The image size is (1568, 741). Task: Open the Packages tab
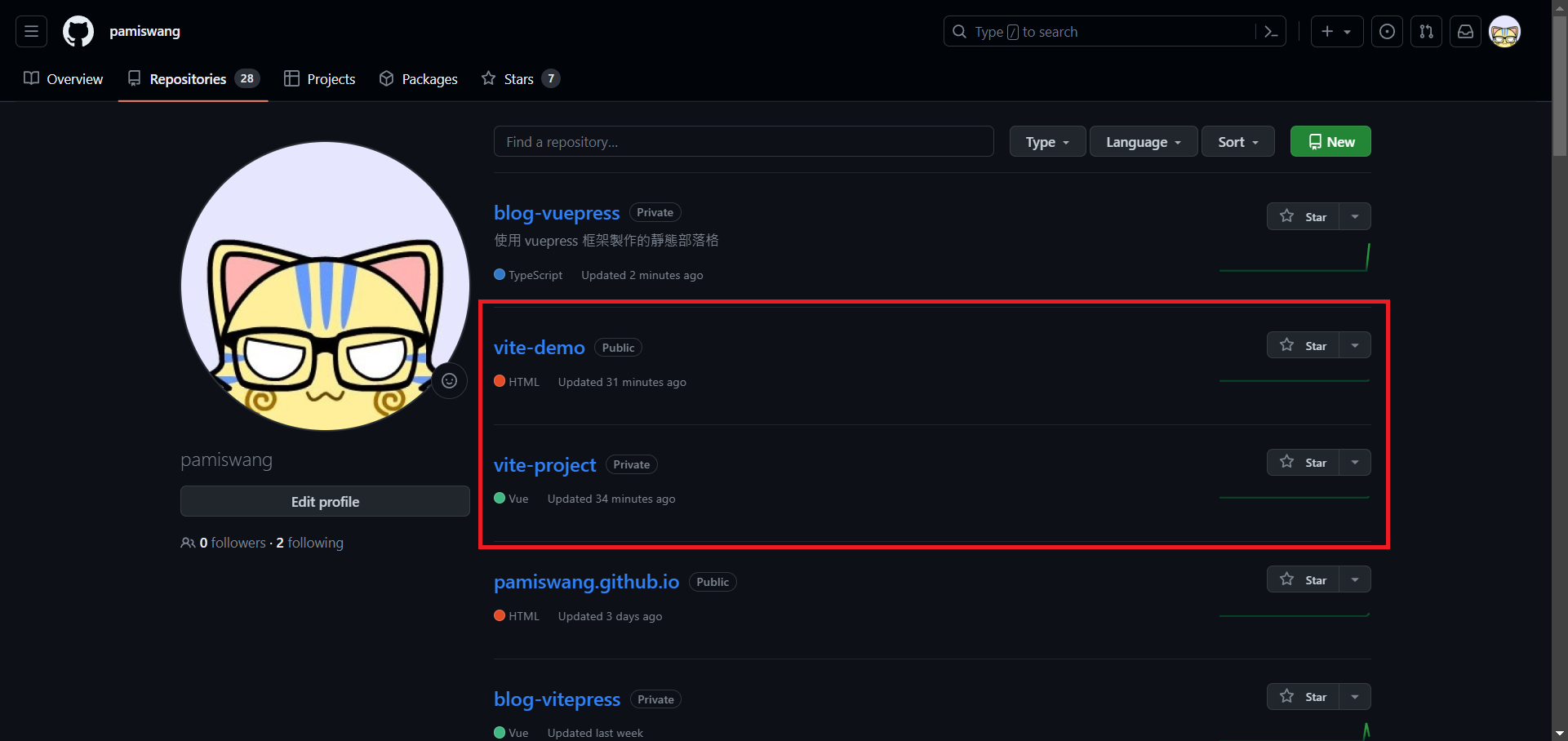pyautogui.click(x=419, y=79)
